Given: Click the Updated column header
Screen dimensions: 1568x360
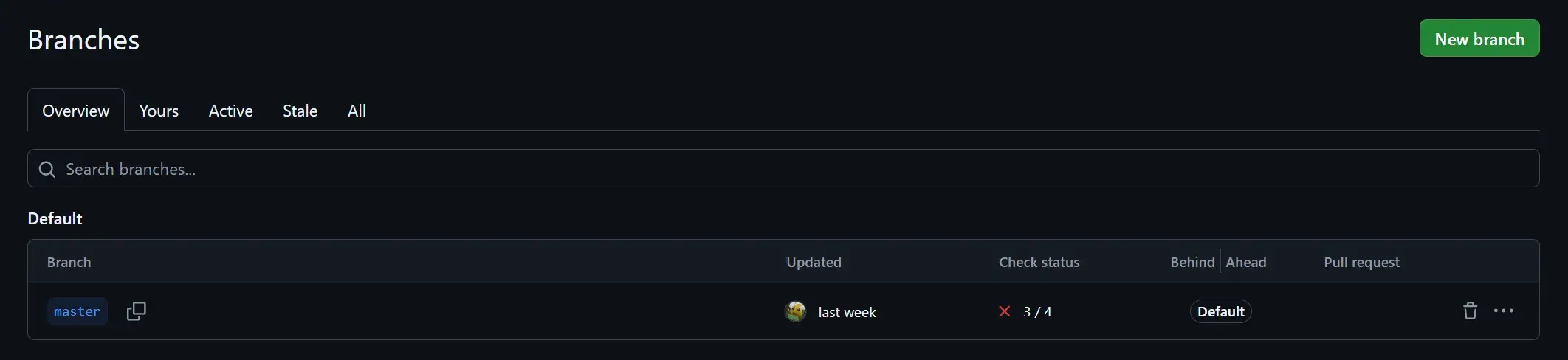Looking at the screenshot, I should (x=814, y=262).
